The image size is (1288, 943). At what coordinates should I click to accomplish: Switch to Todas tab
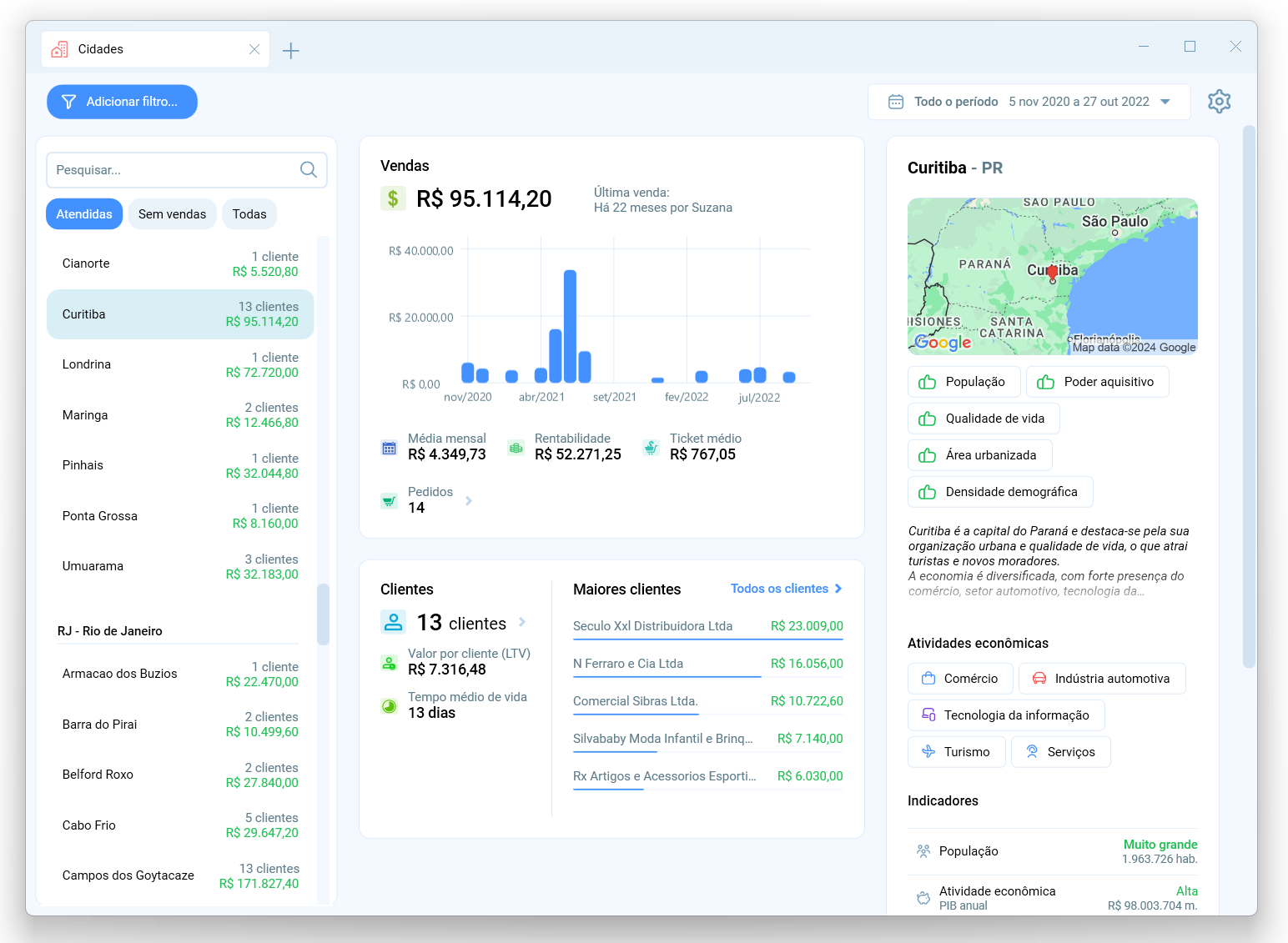[249, 214]
